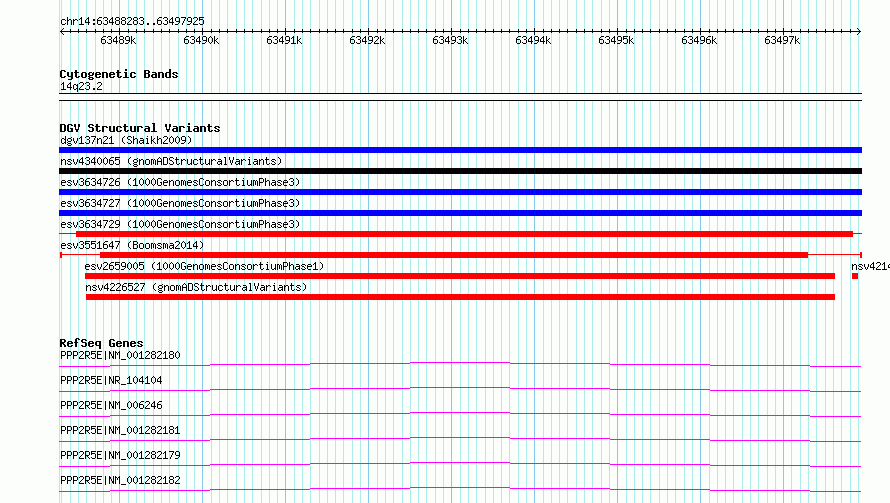Click the 63492k ruler tick label
Image resolution: width=890 pixels, height=503 pixels.
point(367,40)
